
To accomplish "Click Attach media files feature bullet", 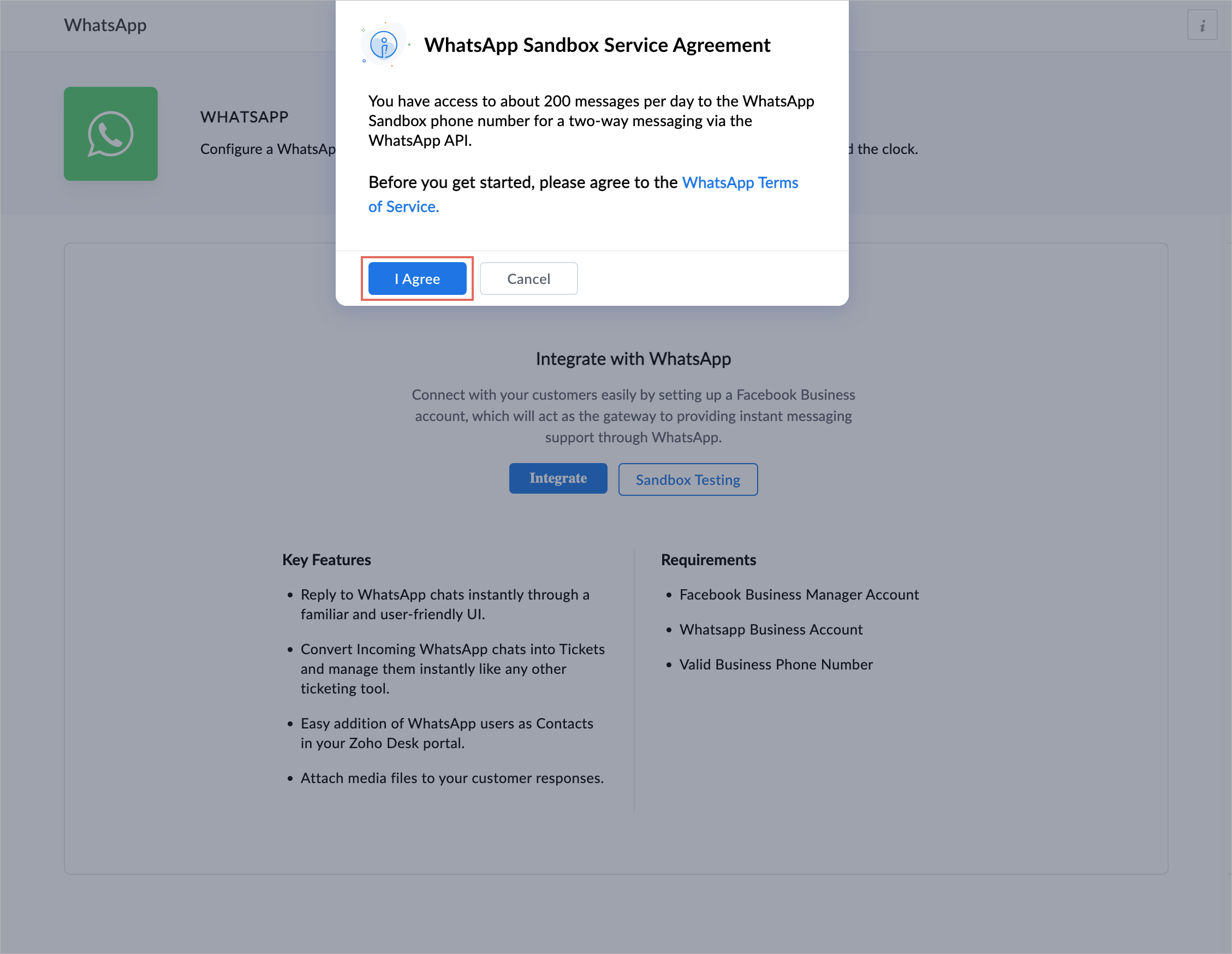I will pos(452,778).
